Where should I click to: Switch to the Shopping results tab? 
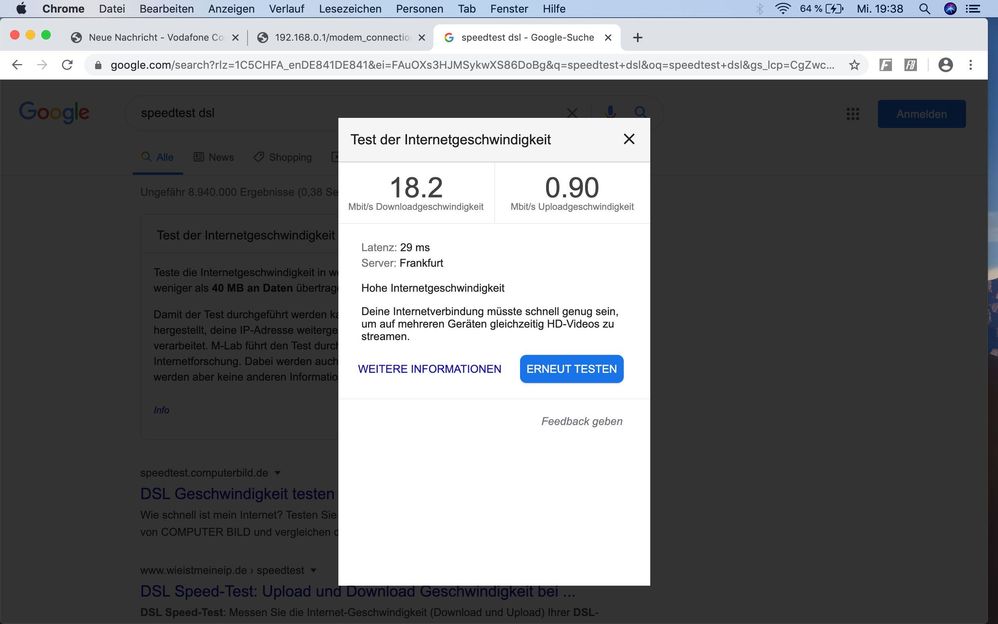(283, 157)
